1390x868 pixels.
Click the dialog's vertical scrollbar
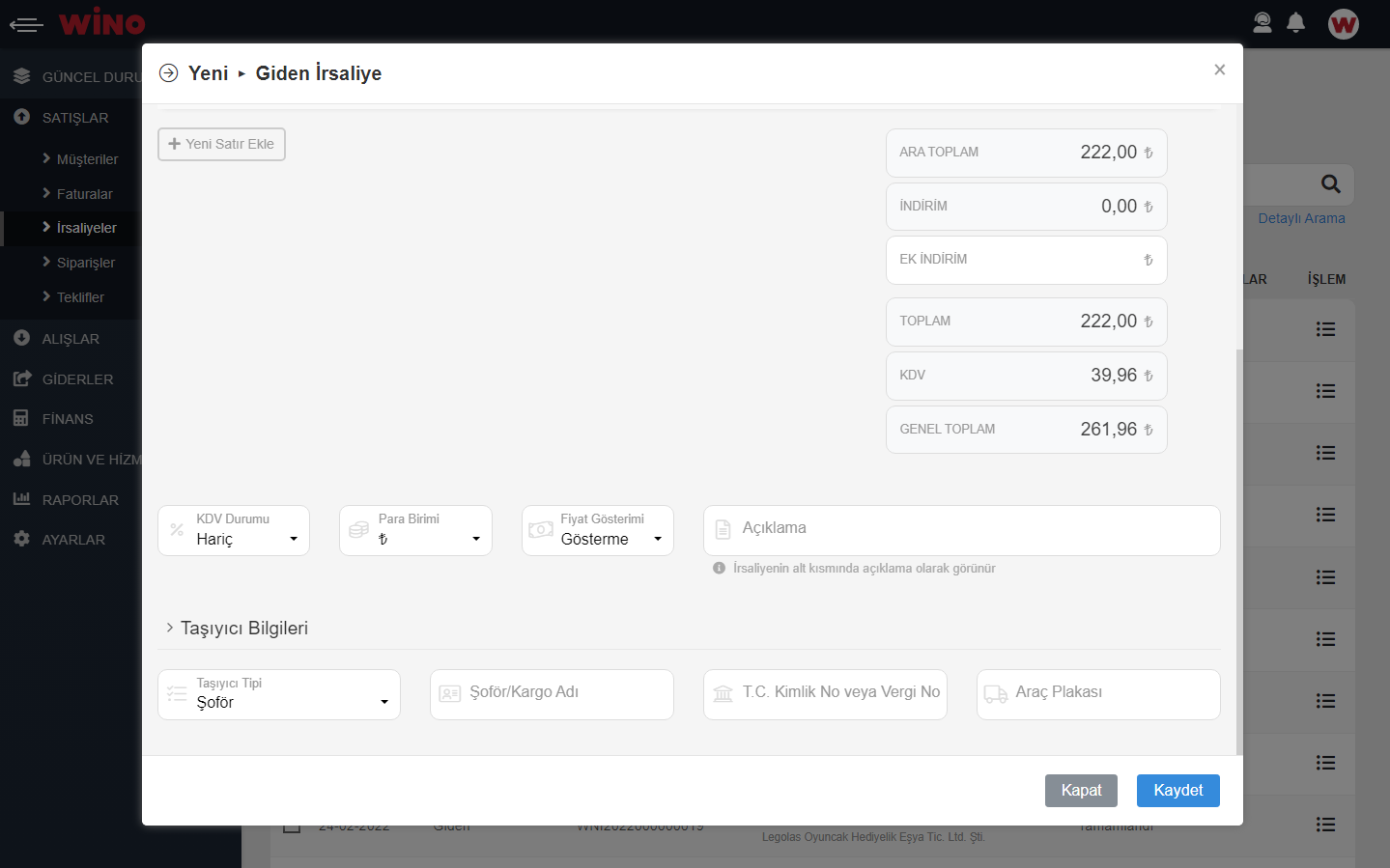pyautogui.click(x=1239, y=550)
